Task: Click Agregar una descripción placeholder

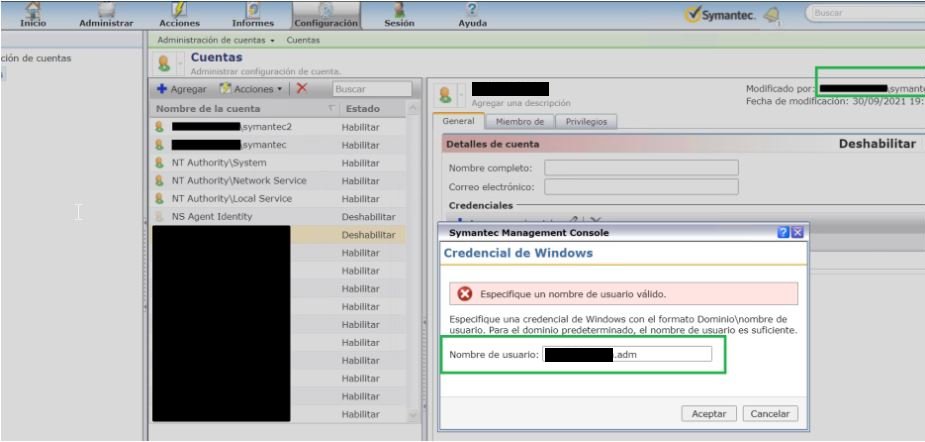Action: pyautogui.click(x=521, y=103)
